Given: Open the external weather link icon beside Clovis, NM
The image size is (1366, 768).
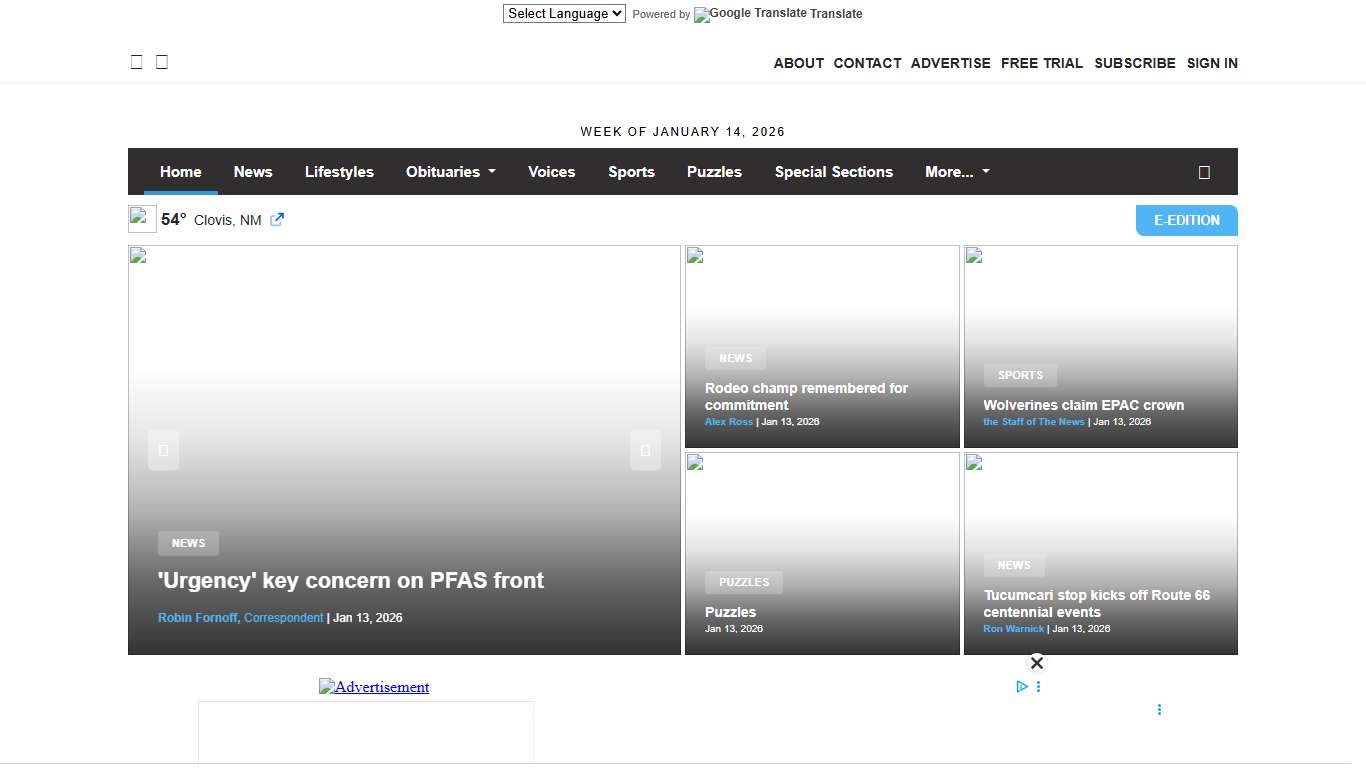Looking at the screenshot, I should point(277,220).
